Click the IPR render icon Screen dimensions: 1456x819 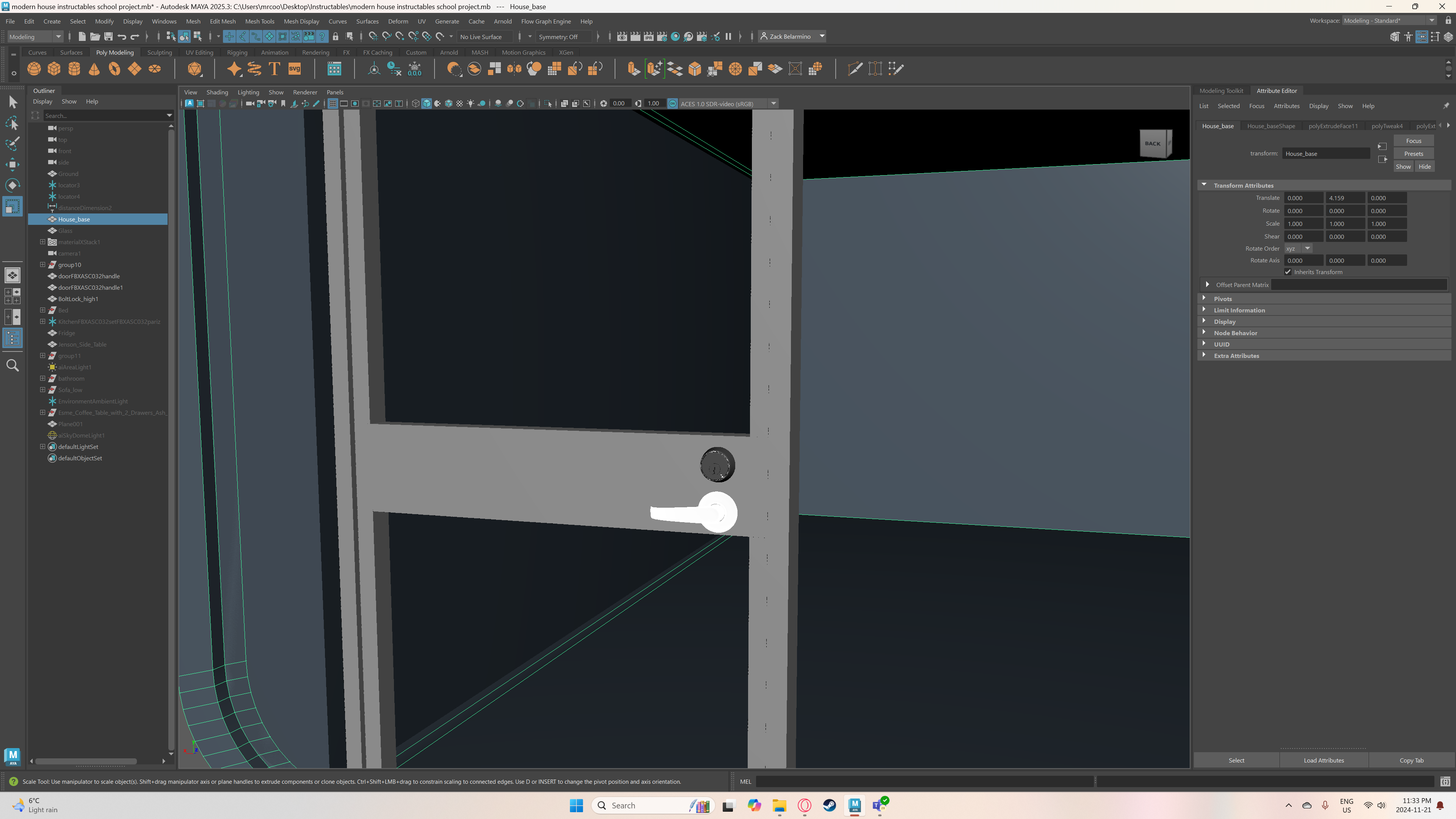pos(648,37)
